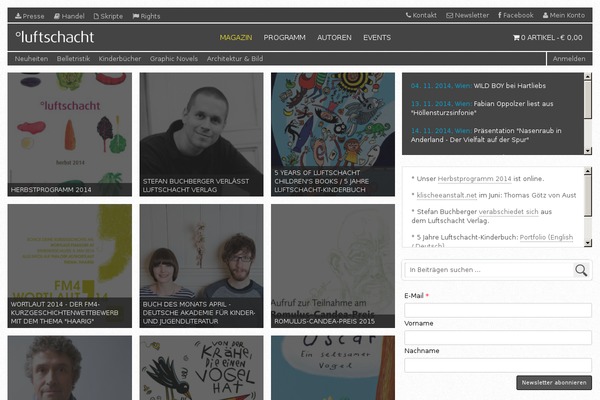Image resolution: width=600 pixels, height=400 pixels.
Task: Click the shopping cart icon
Action: point(516,38)
